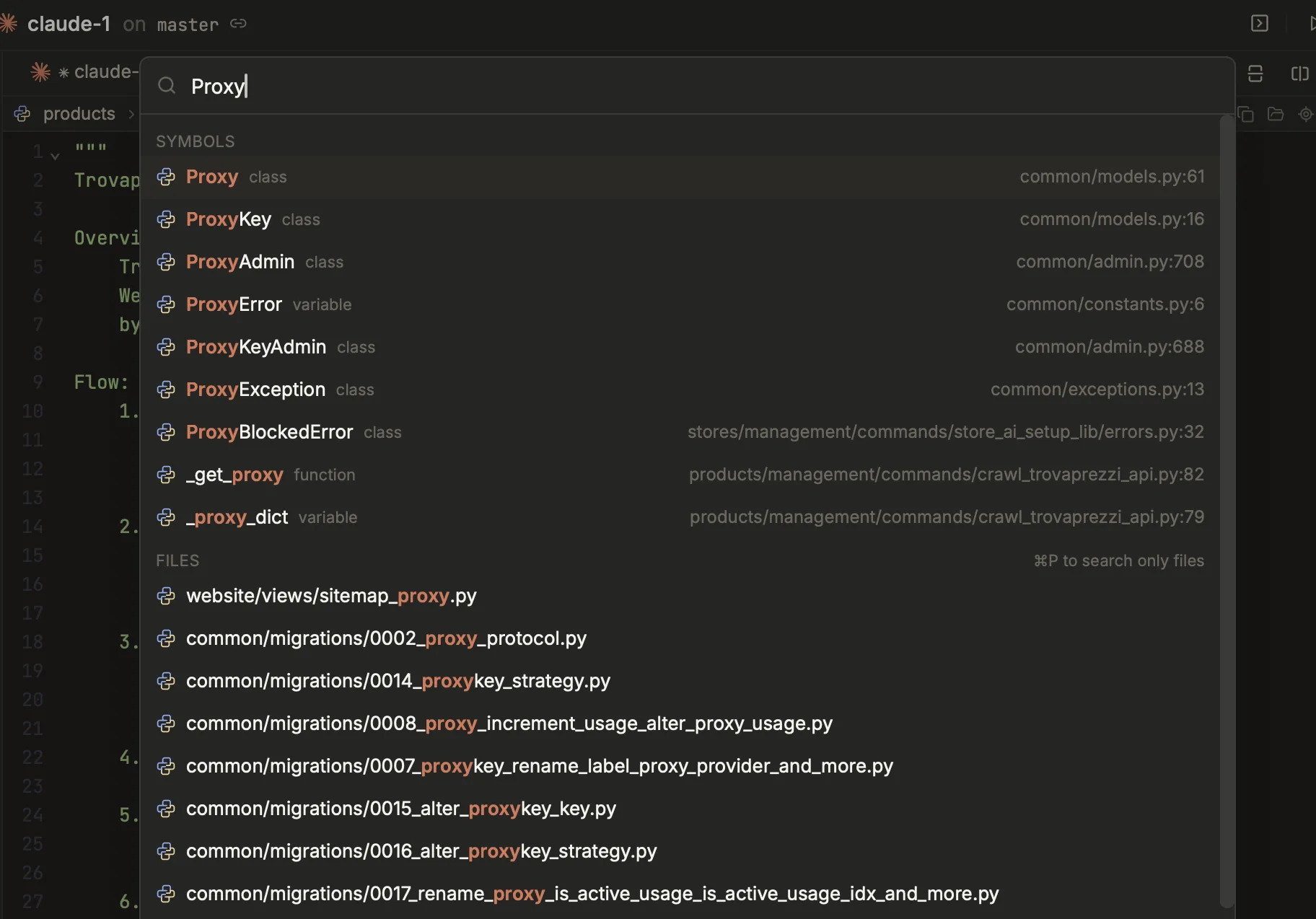This screenshot has height=919, width=1316.
Task: Select the Proxy class symbol result
Action: [x=680, y=177]
